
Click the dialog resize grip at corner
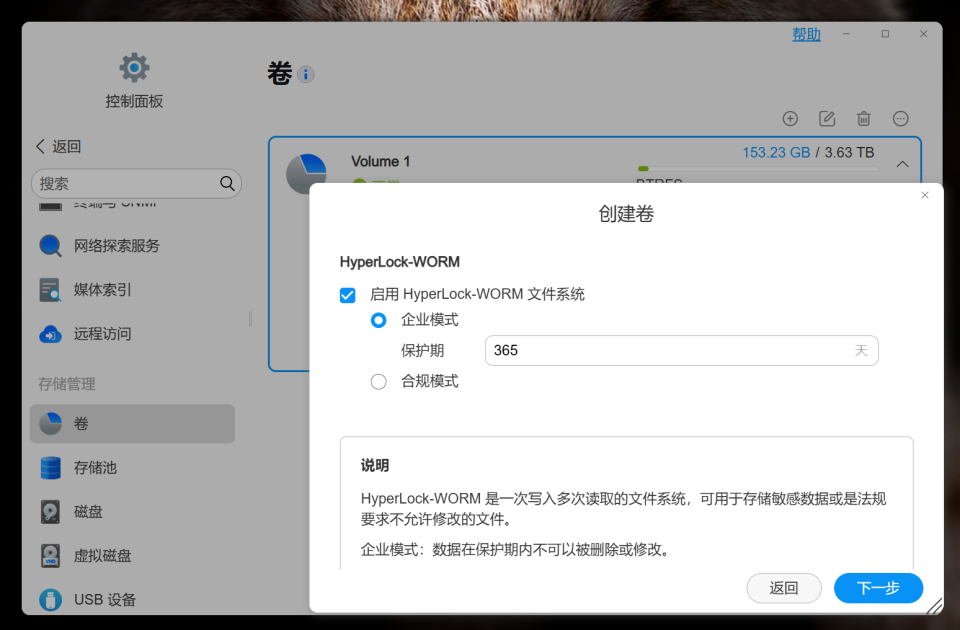point(934,606)
